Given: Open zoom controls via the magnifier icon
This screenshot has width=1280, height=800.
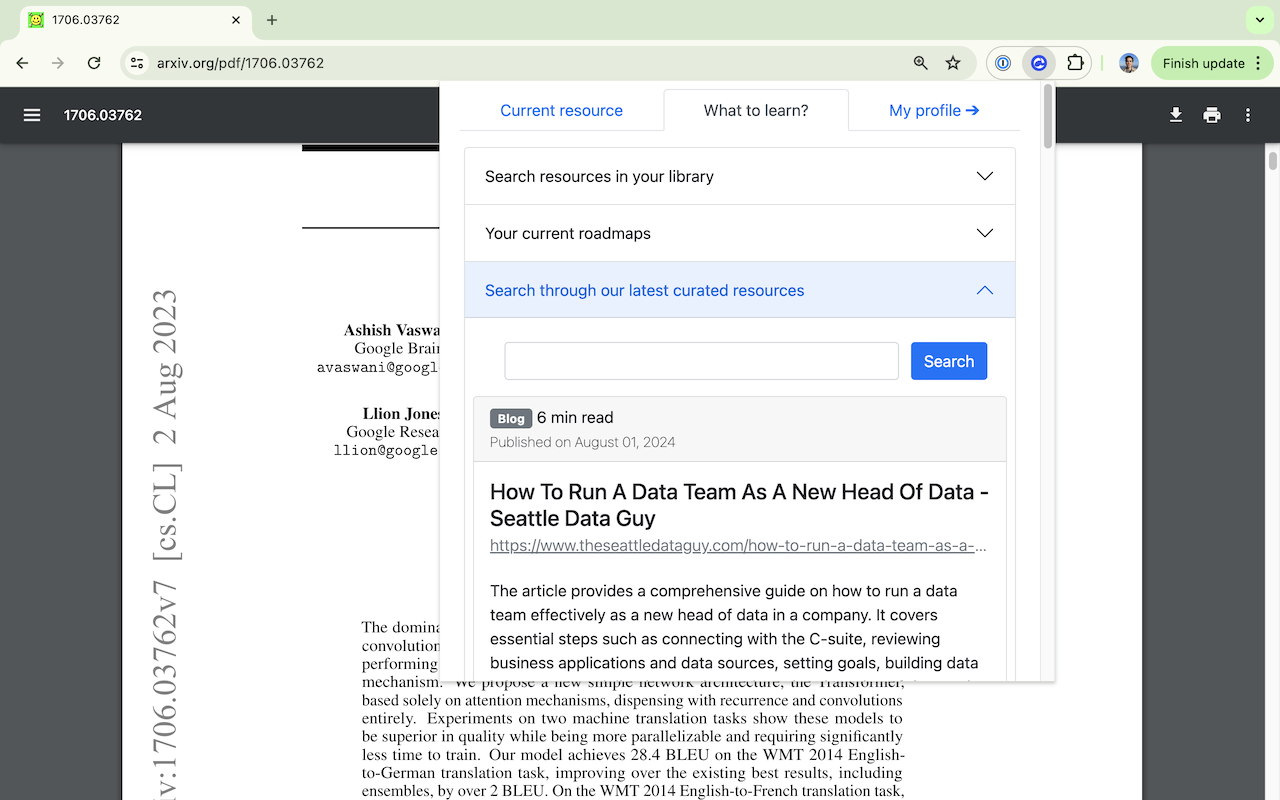Looking at the screenshot, I should (919, 62).
